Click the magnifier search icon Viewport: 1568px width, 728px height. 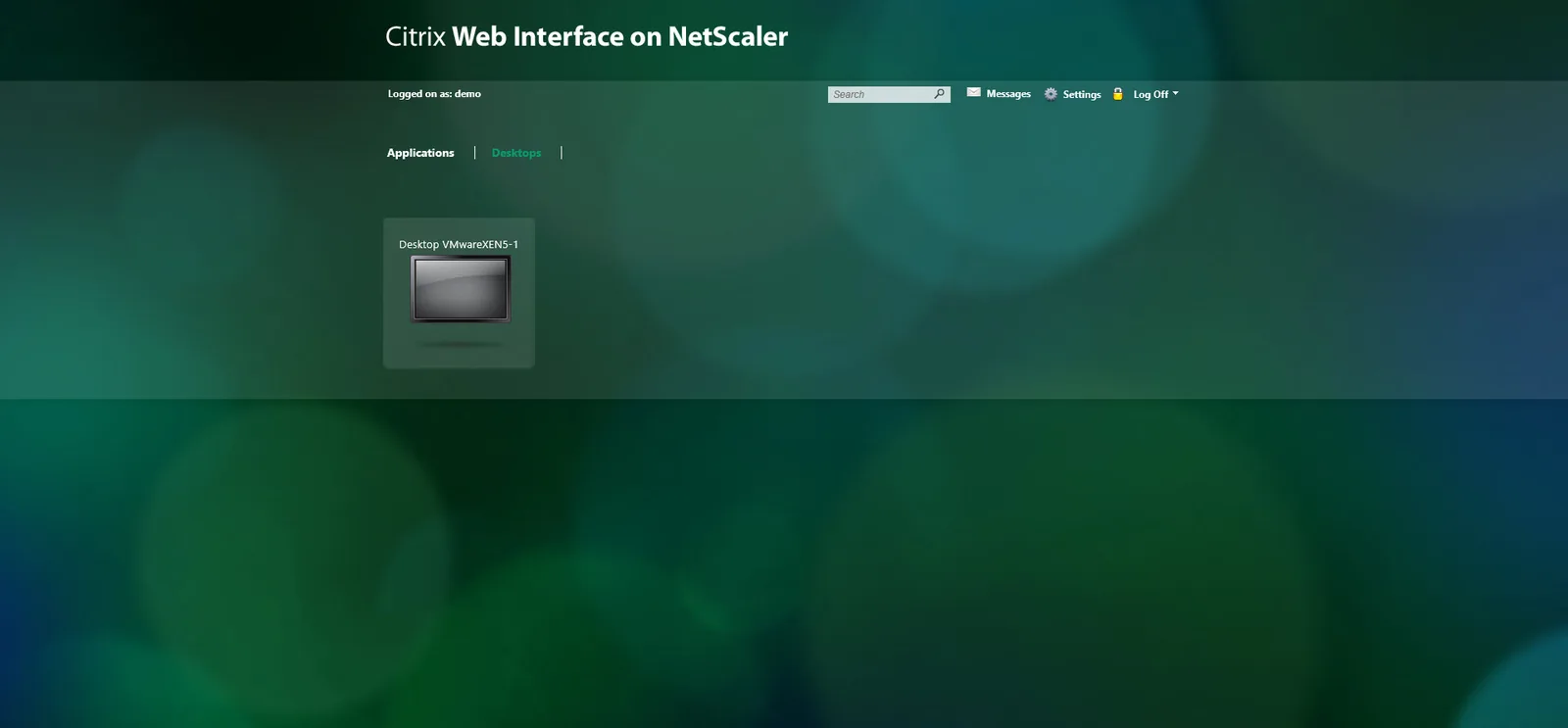(940, 94)
